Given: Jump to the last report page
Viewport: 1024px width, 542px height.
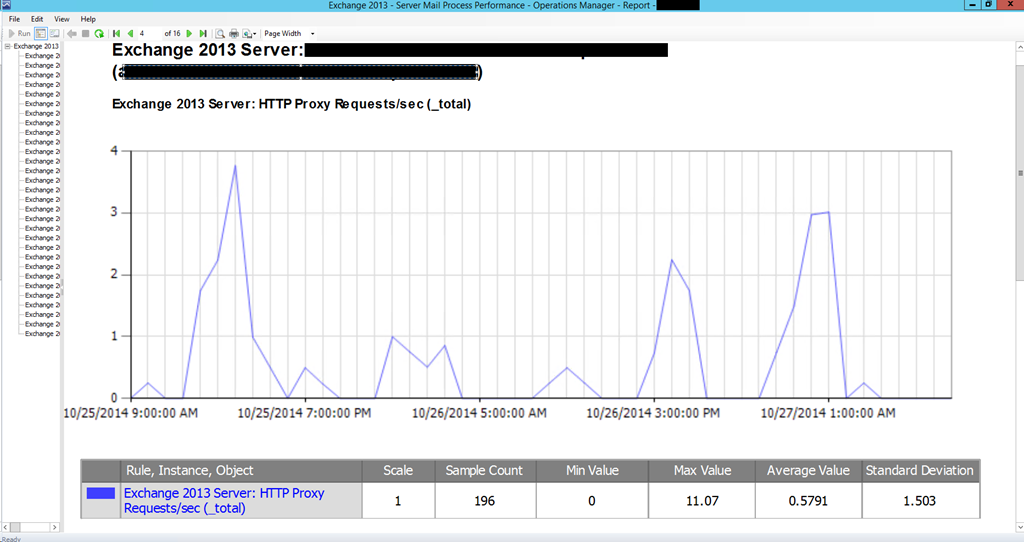Looking at the screenshot, I should coord(203,33).
